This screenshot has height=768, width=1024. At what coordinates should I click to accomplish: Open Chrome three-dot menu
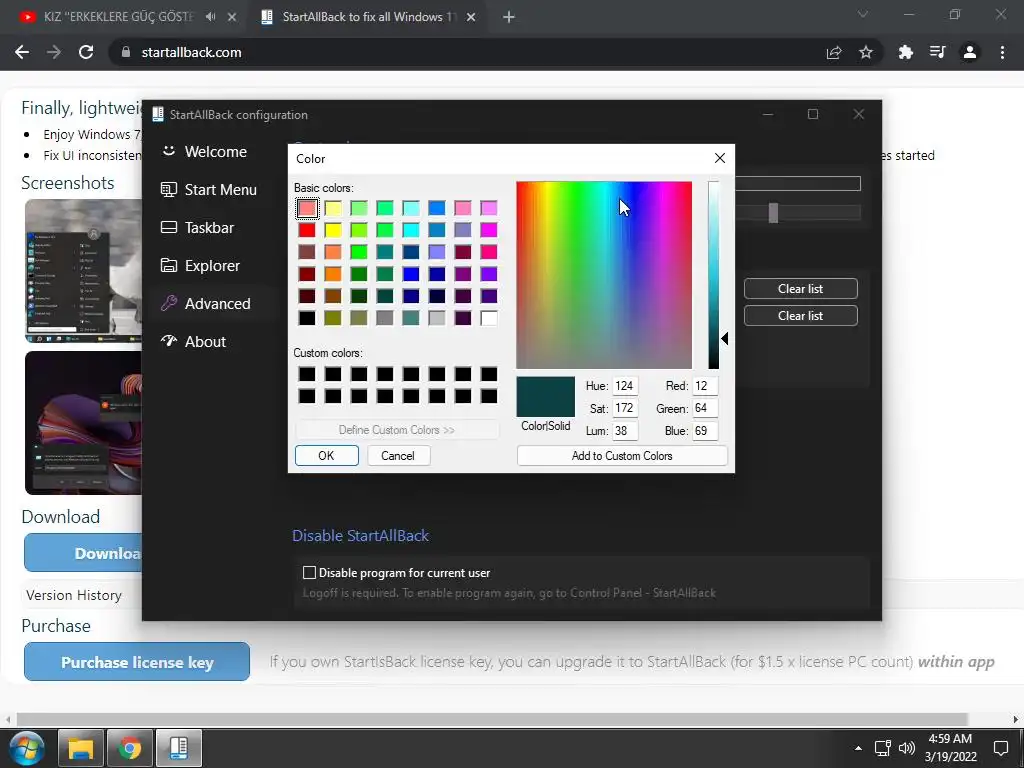pos(1002,52)
